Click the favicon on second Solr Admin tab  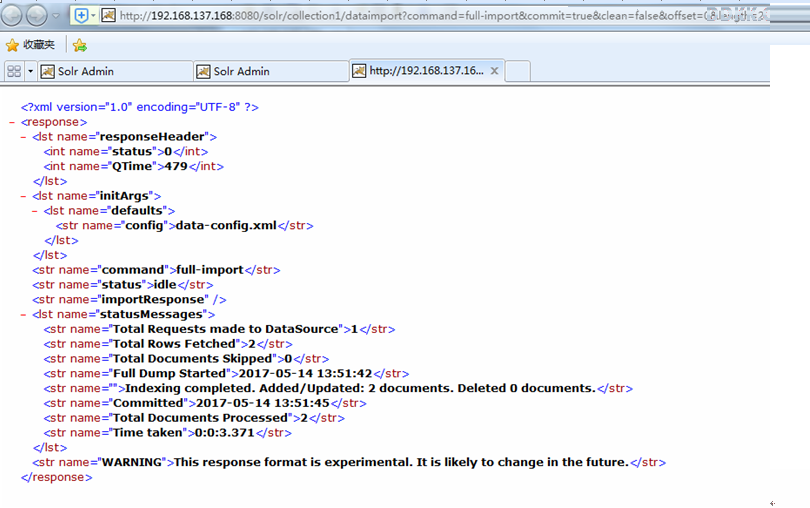click(x=203, y=71)
